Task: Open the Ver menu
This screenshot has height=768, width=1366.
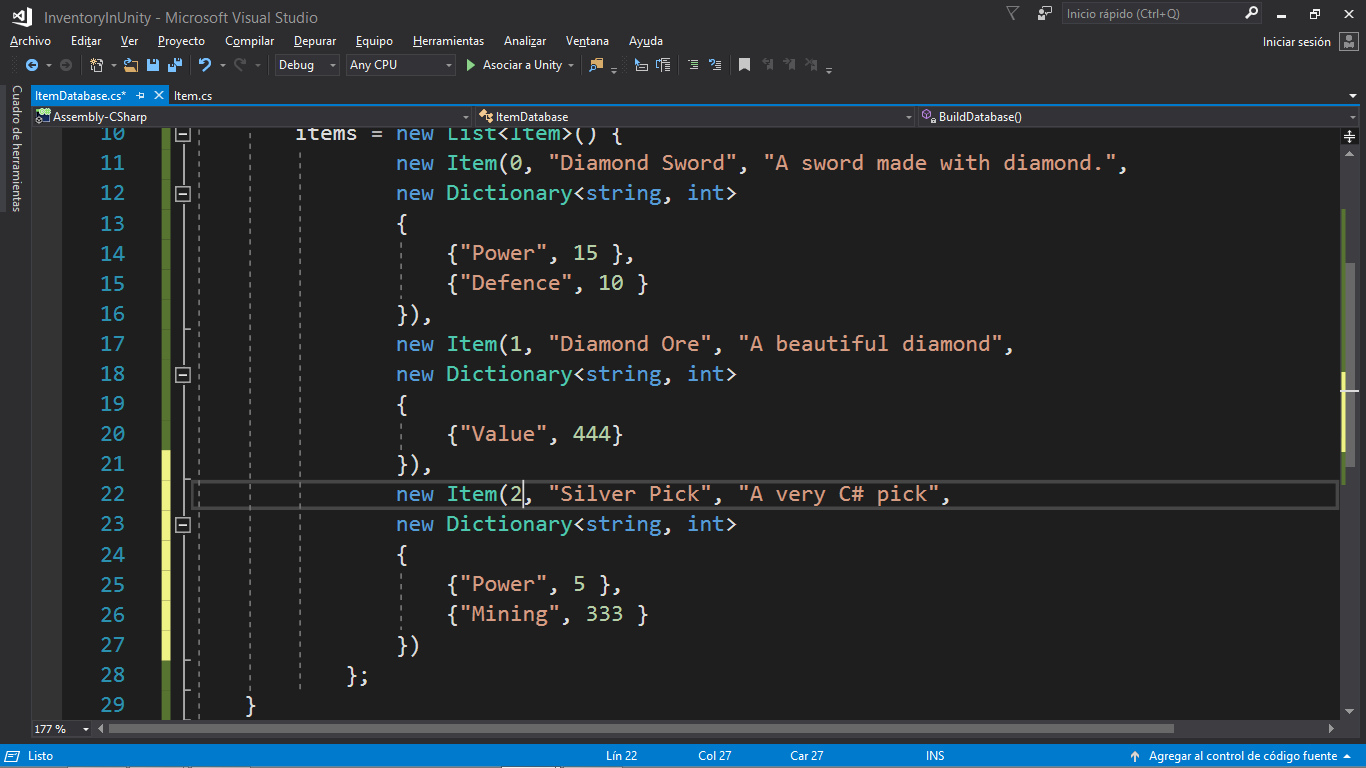Action: click(129, 41)
